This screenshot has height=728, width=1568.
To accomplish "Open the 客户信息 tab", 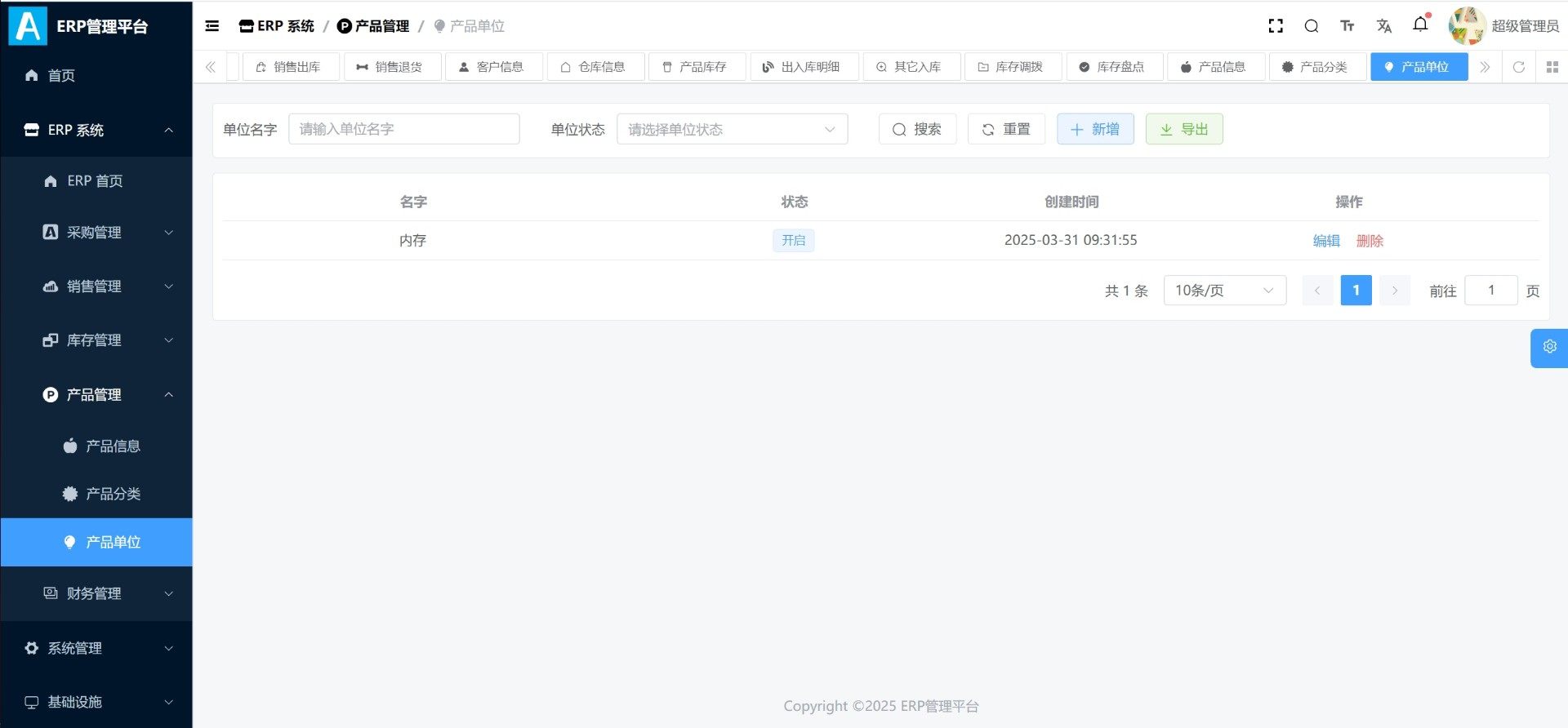I will (x=493, y=67).
